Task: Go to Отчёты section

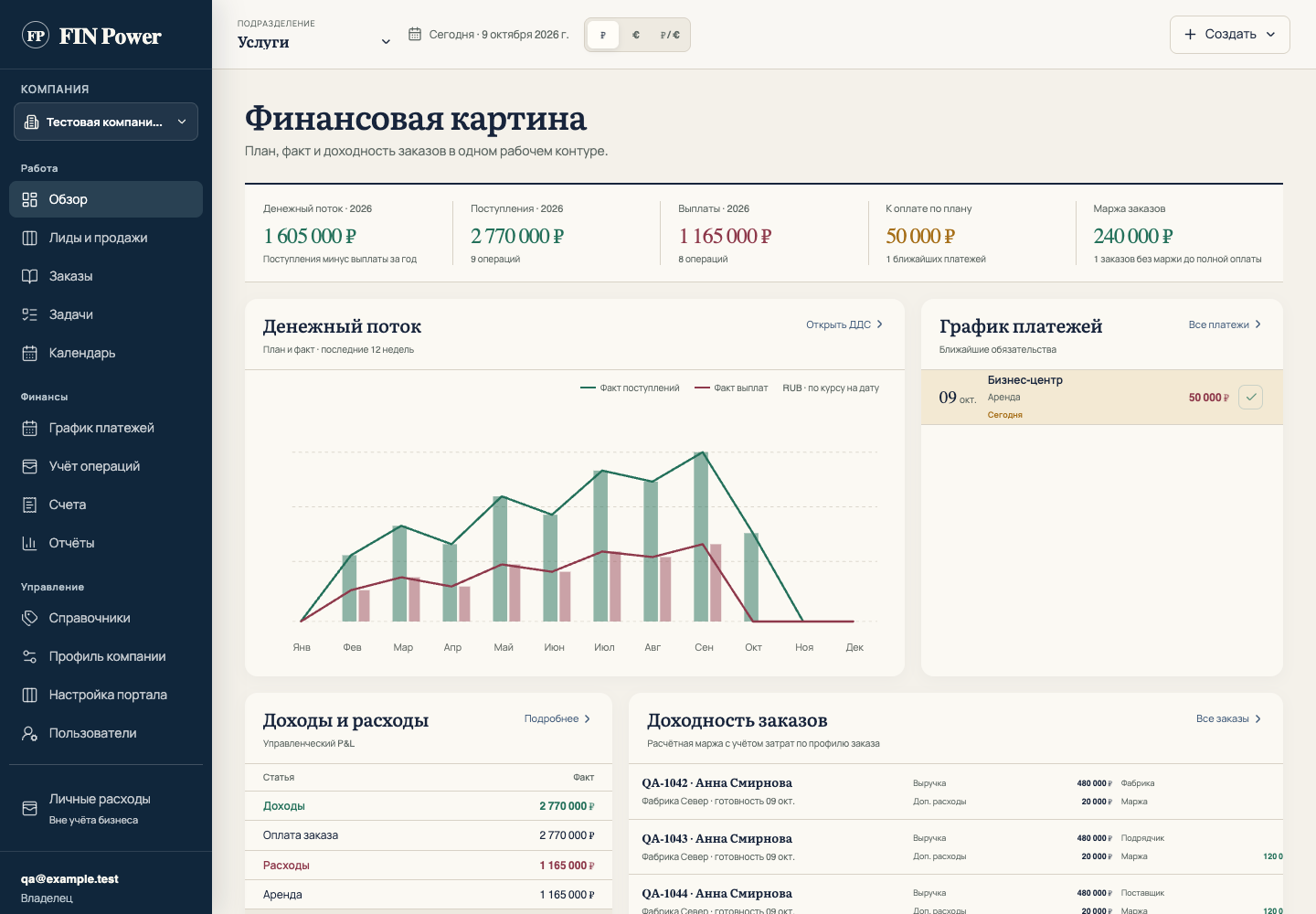Action: (106, 543)
